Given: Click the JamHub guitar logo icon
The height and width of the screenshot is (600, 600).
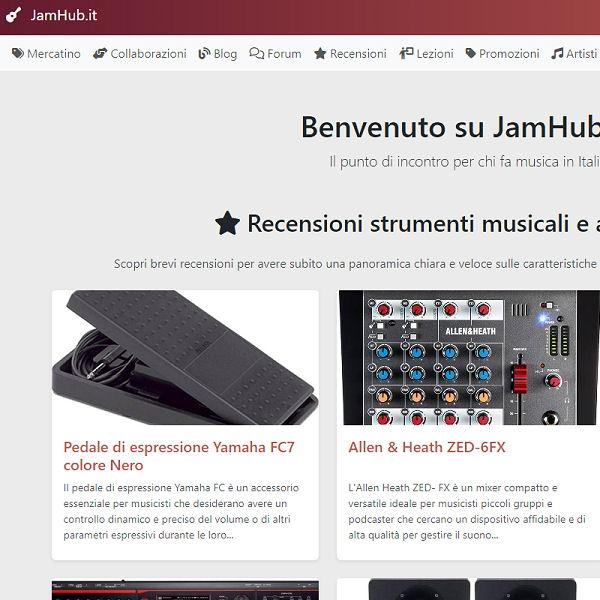Looking at the screenshot, I should (x=13, y=15).
